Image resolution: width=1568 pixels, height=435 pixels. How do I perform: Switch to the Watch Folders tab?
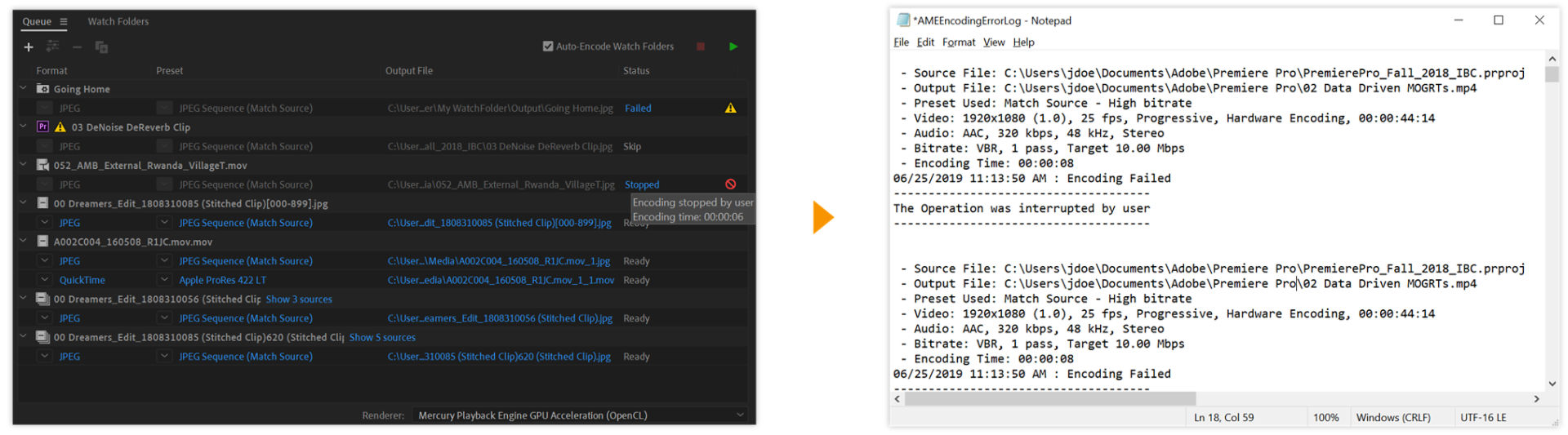pyautogui.click(x=118, y=21)
